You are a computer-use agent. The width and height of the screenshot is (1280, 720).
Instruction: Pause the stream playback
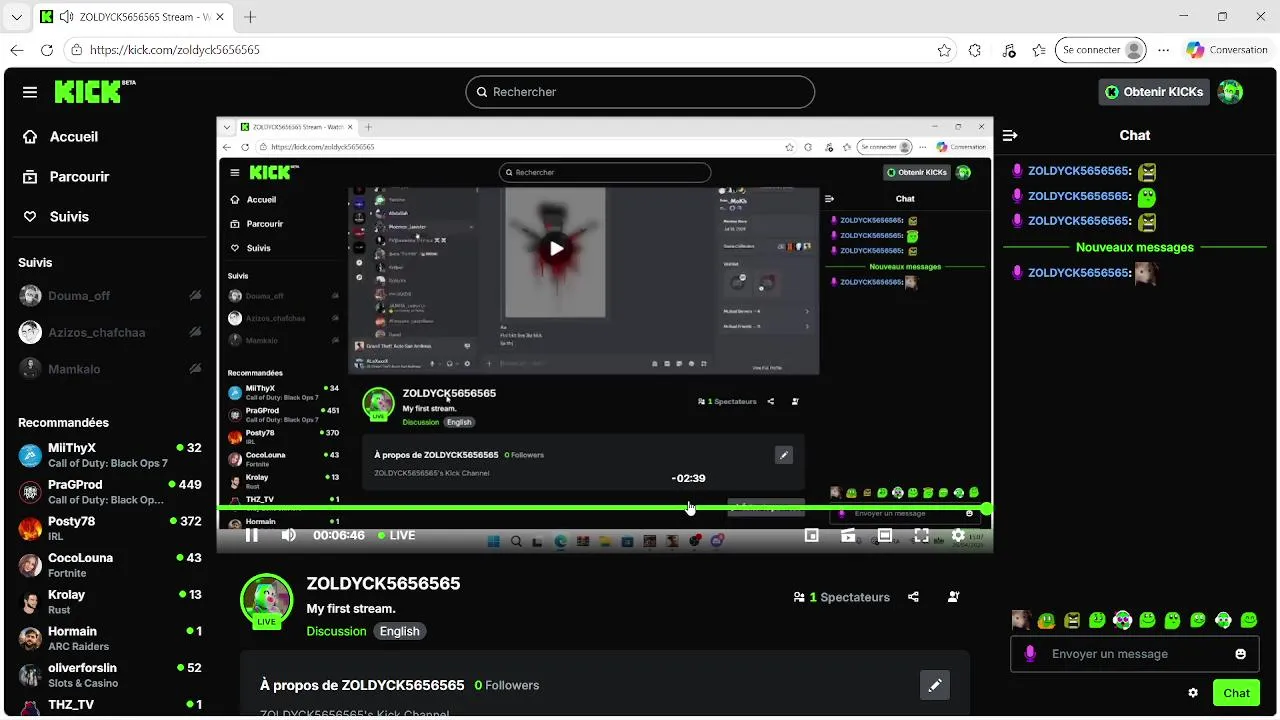coord(252,535)
